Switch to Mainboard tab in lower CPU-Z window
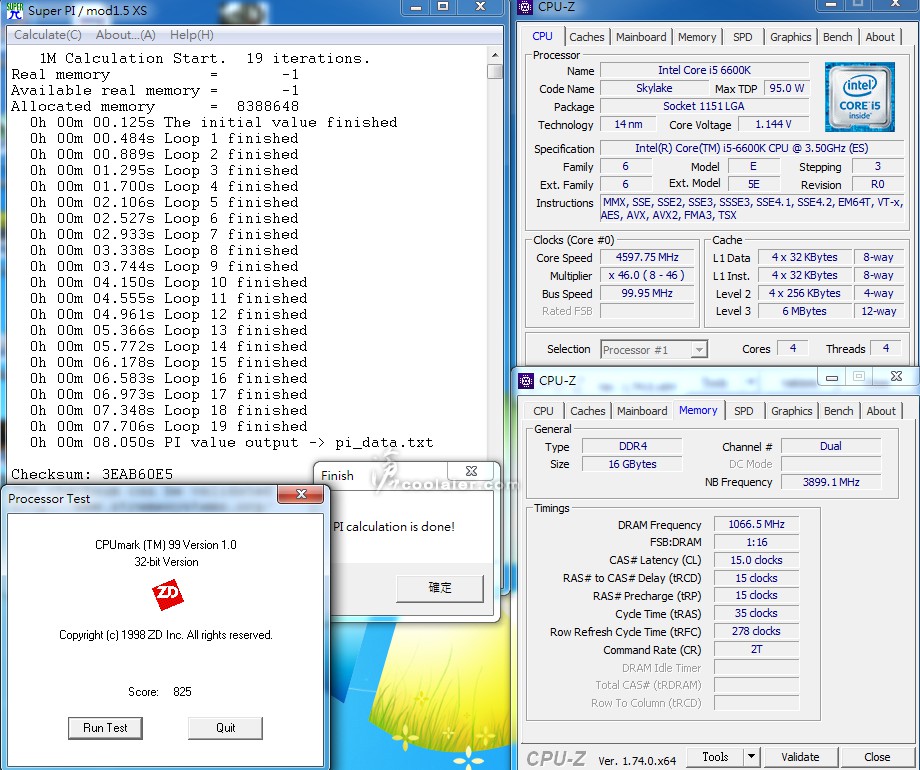Screen dimensions: 920x770 pos(642,411)
